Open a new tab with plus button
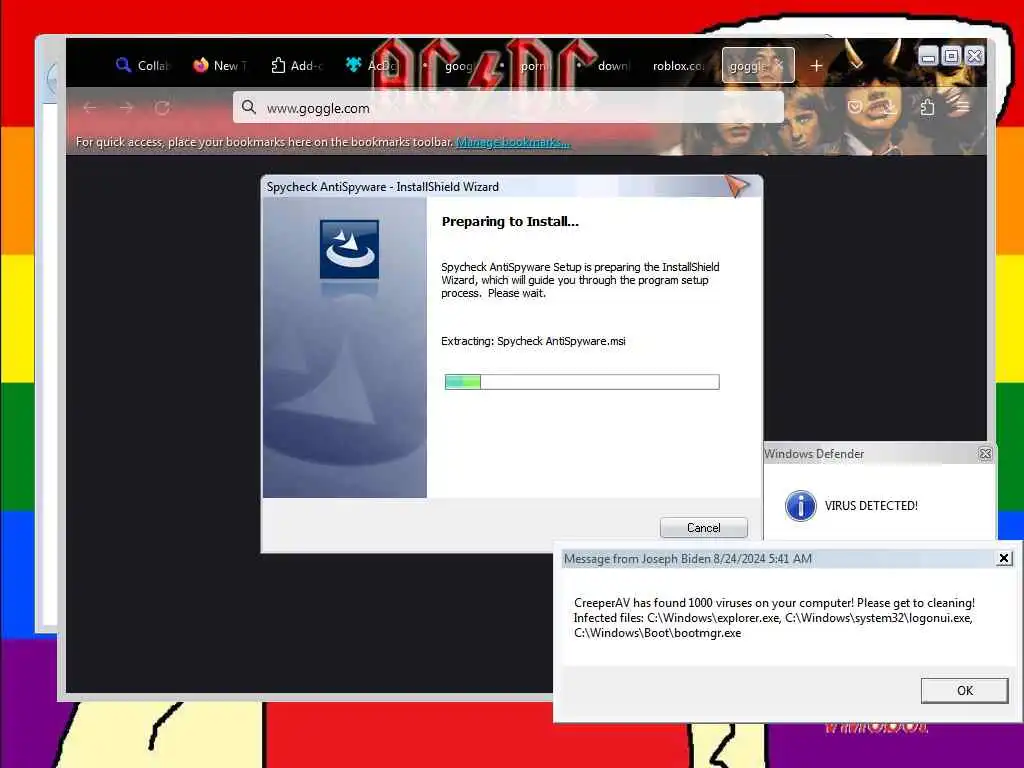Image resolution: width=1024 pixels, height=768 pixels. click(x=816, y=66)
